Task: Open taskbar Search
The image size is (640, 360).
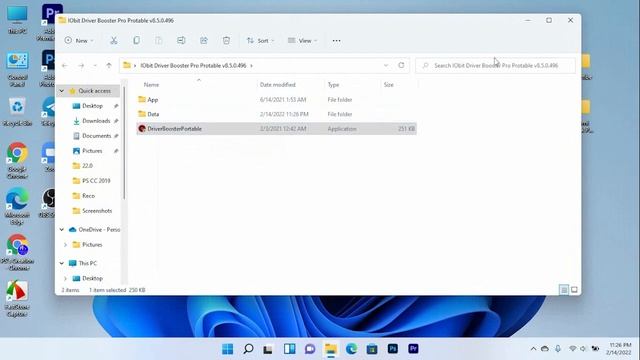Action: (248, 349)
